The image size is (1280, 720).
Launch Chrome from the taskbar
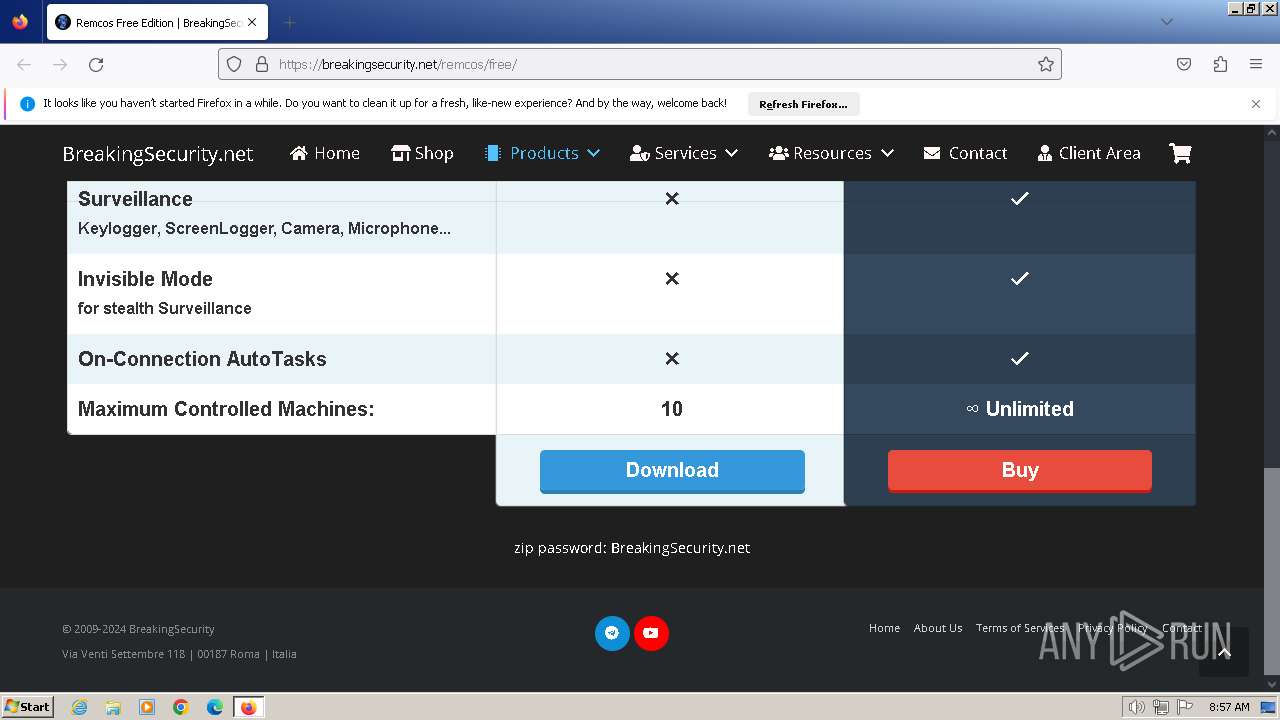[181, 707]
